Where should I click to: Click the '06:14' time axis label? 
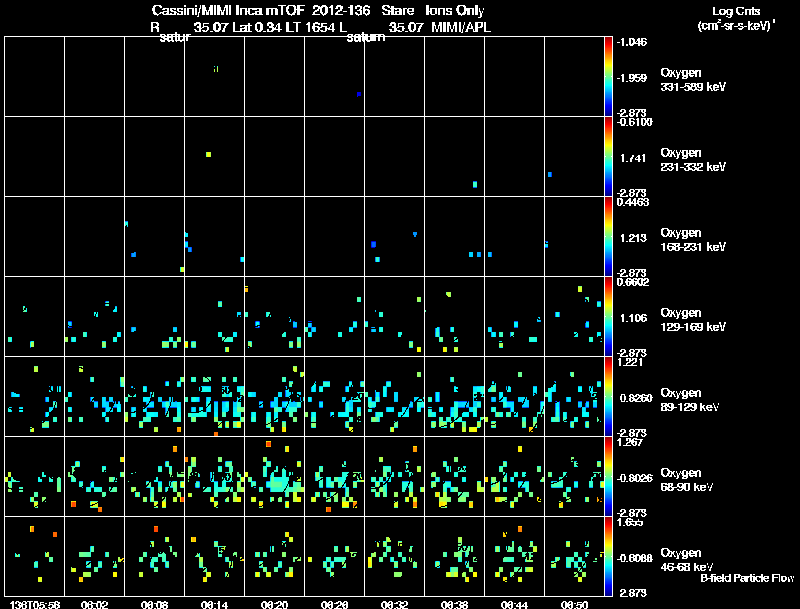coord(215,604)
